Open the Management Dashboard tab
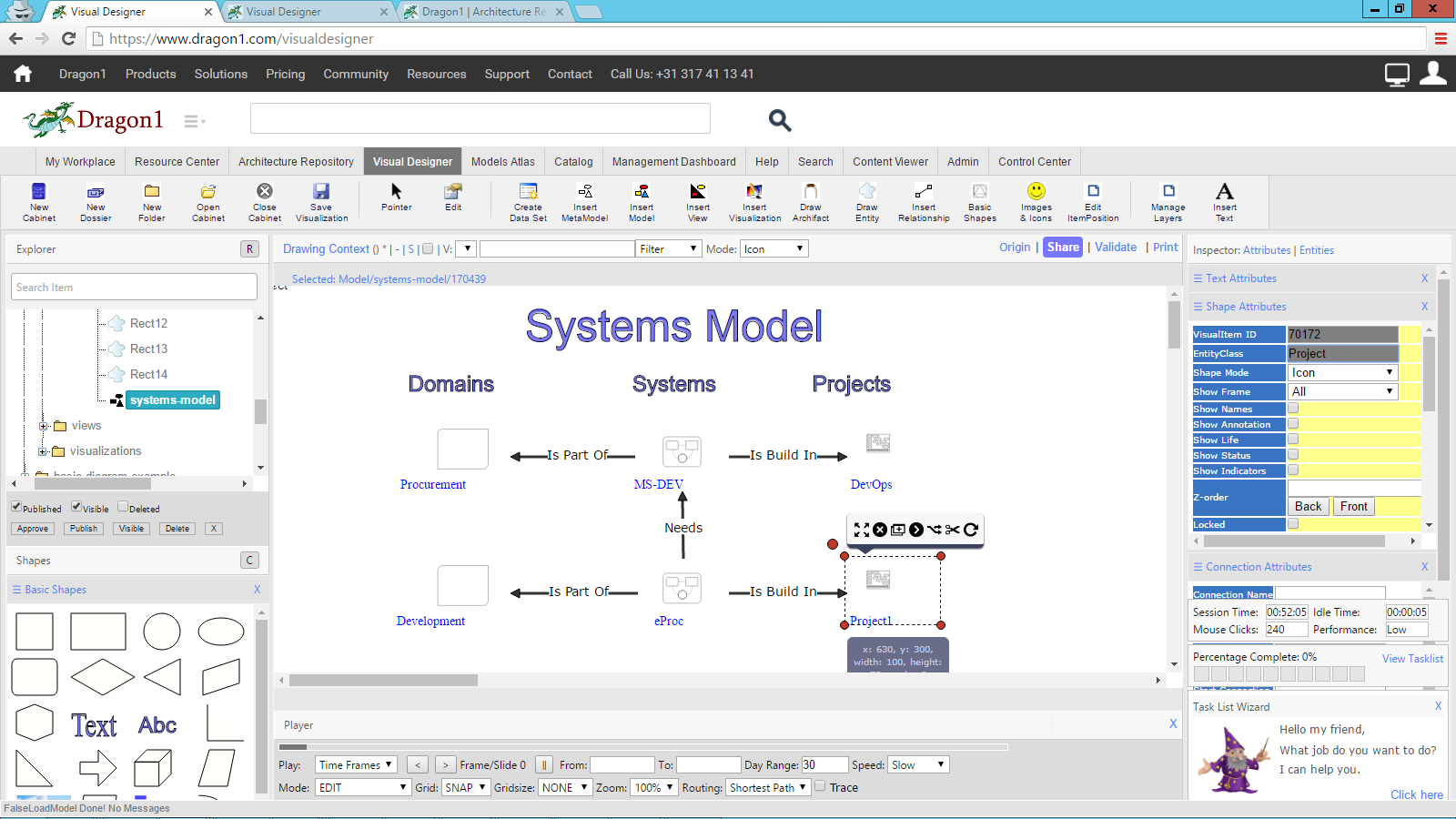This screenshot has width=1456, height=819. tap(673, 161)
